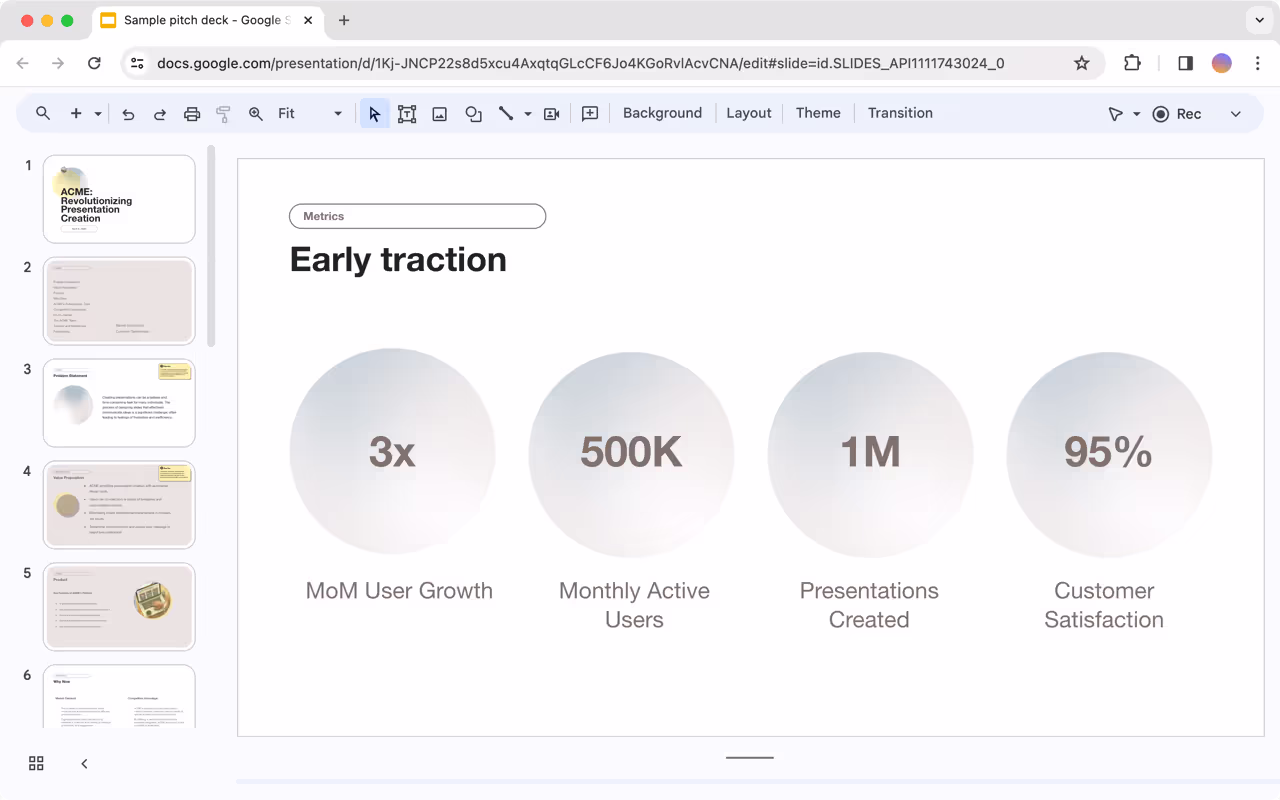Select the shape tool icon
Screen dimensions: 1280x800
tap(473, 114)
